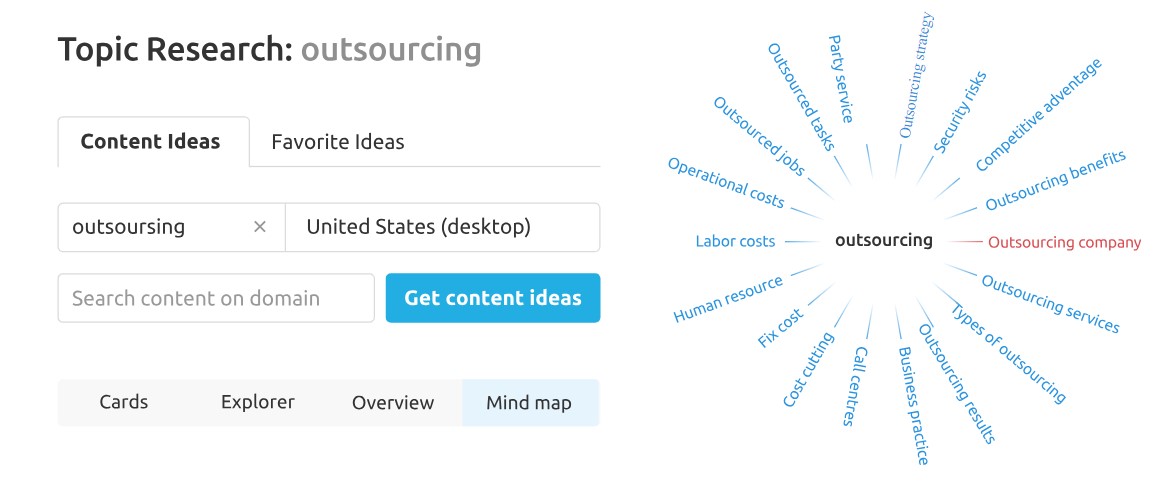Select the Human resource topic node
The width and height of the screenshot is (1167, 483).
(x=729, y=299)
